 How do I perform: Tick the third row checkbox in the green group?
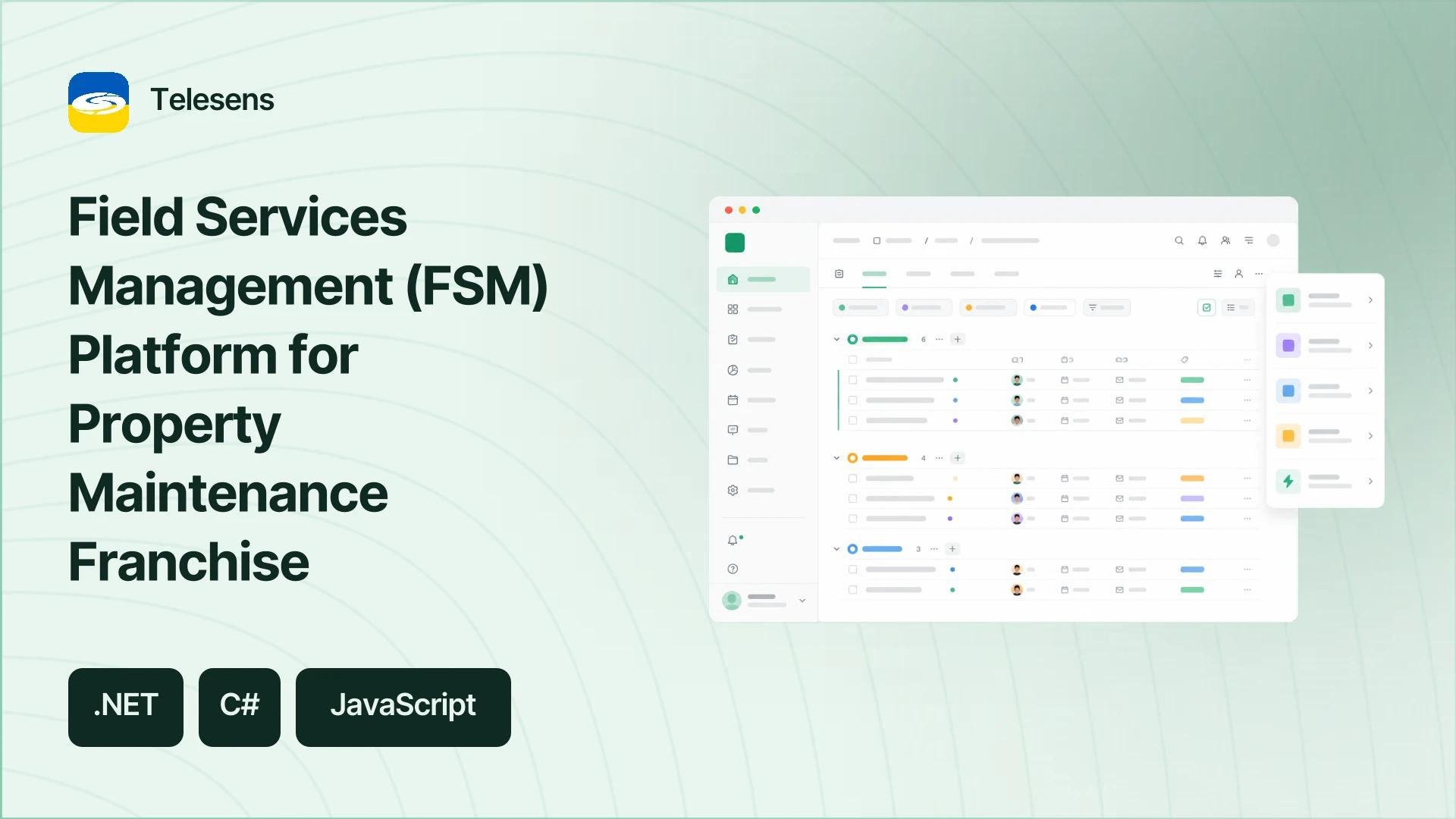[852, 420]
